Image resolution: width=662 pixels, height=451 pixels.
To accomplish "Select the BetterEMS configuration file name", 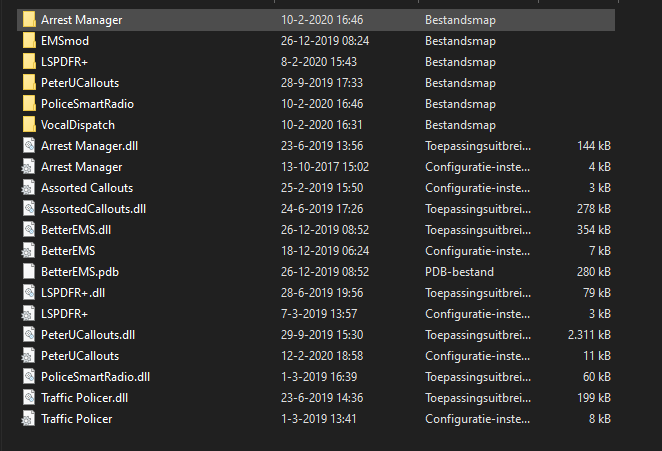I will [68, 250].
